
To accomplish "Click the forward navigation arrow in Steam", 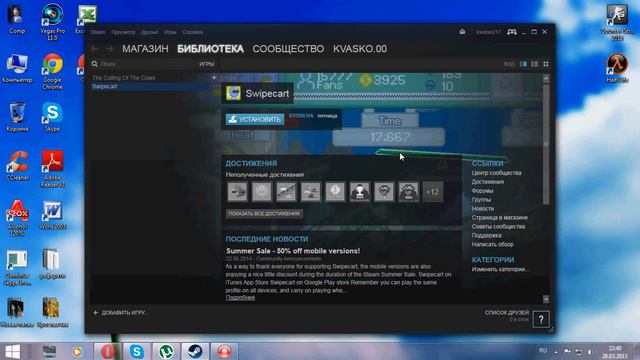I will pyautogui.click(x=110, y=49).
